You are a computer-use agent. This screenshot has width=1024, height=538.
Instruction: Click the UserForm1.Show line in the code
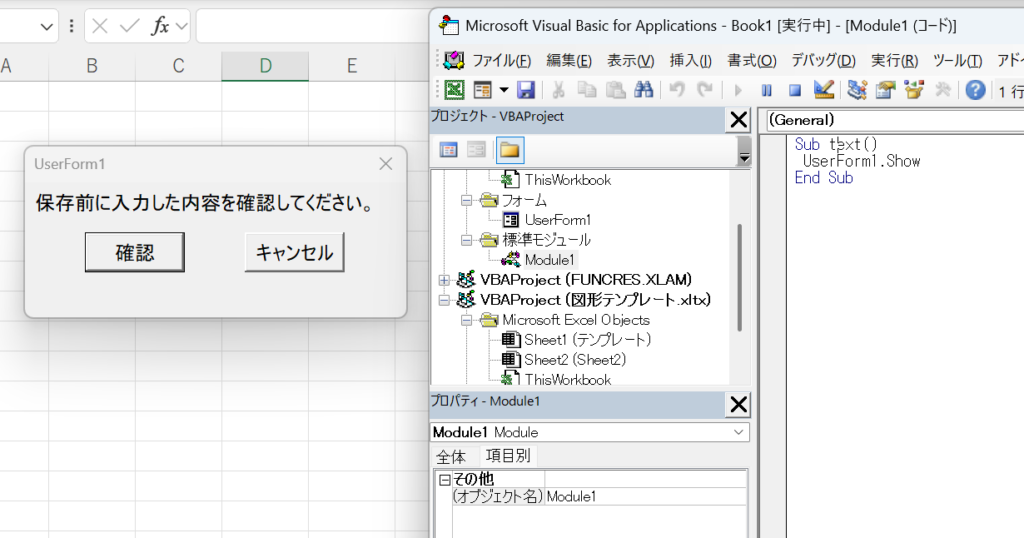pos(861,161)
